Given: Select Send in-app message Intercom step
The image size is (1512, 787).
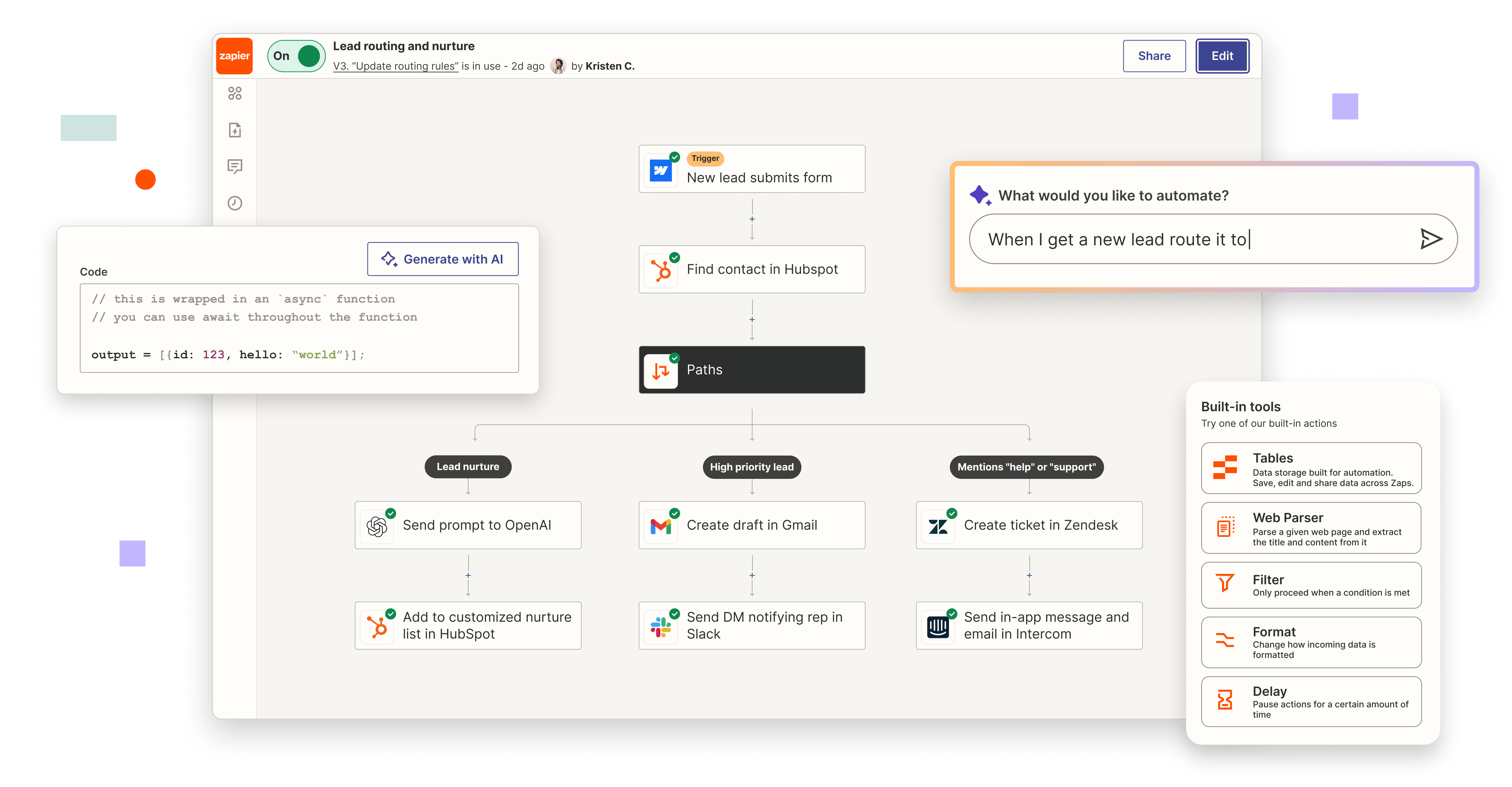Looking at the screenshot, I should pyautogui.click(x=1029, y=626).
